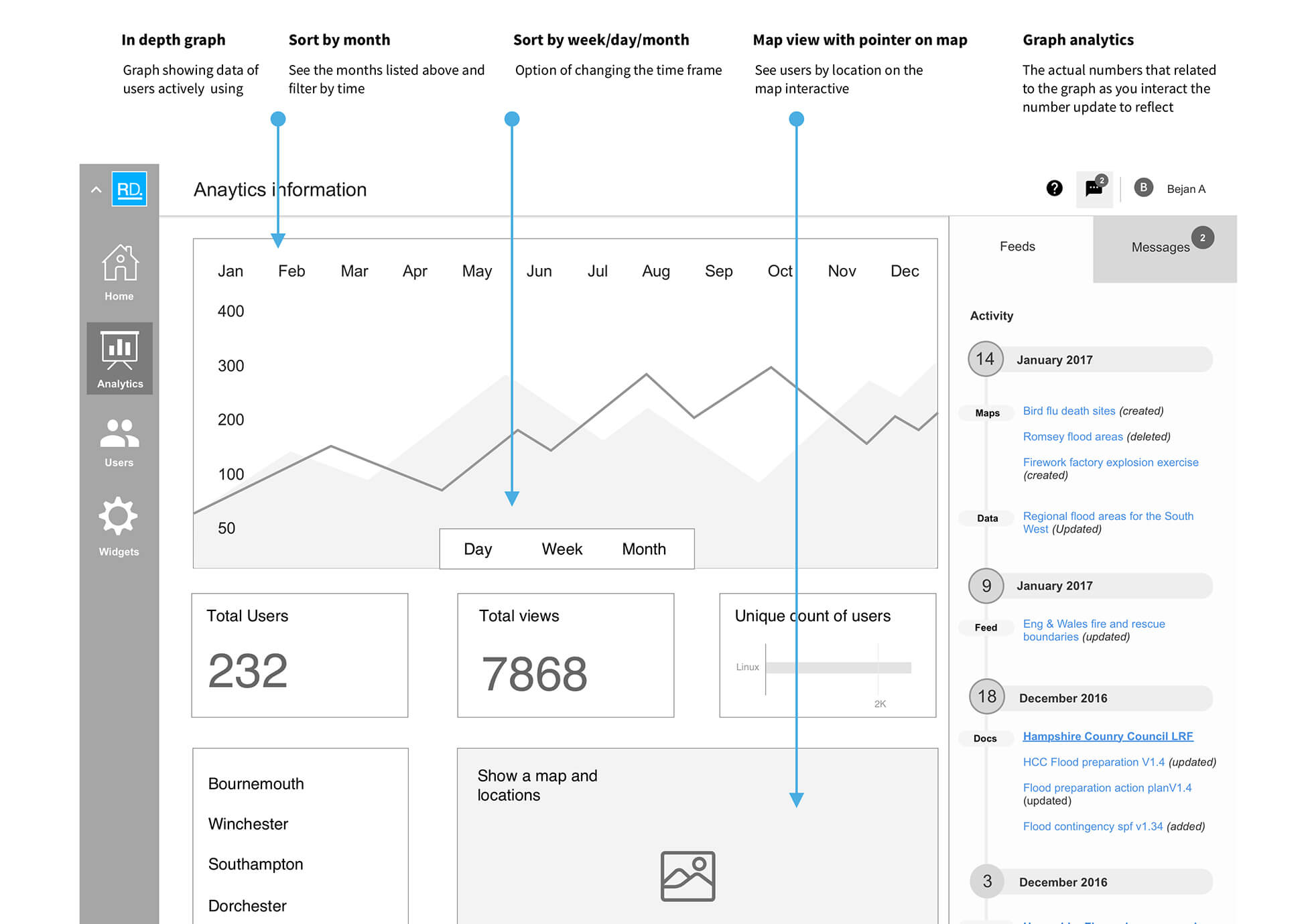Switch graph time frame to Day
Viewport: 1306px width, 924px height.
pos(478,549)
